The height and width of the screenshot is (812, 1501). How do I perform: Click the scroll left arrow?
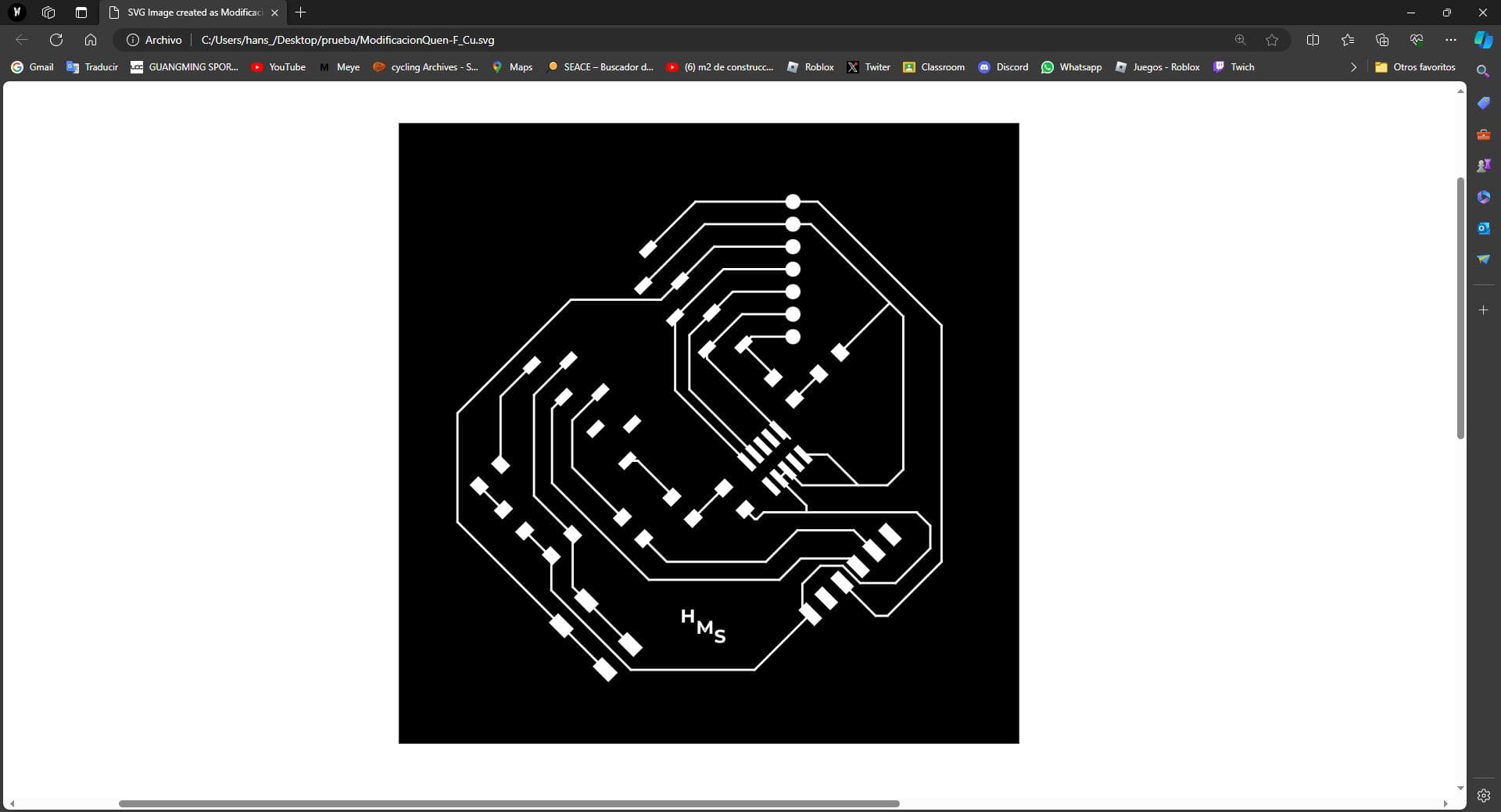tap(12, 803)
